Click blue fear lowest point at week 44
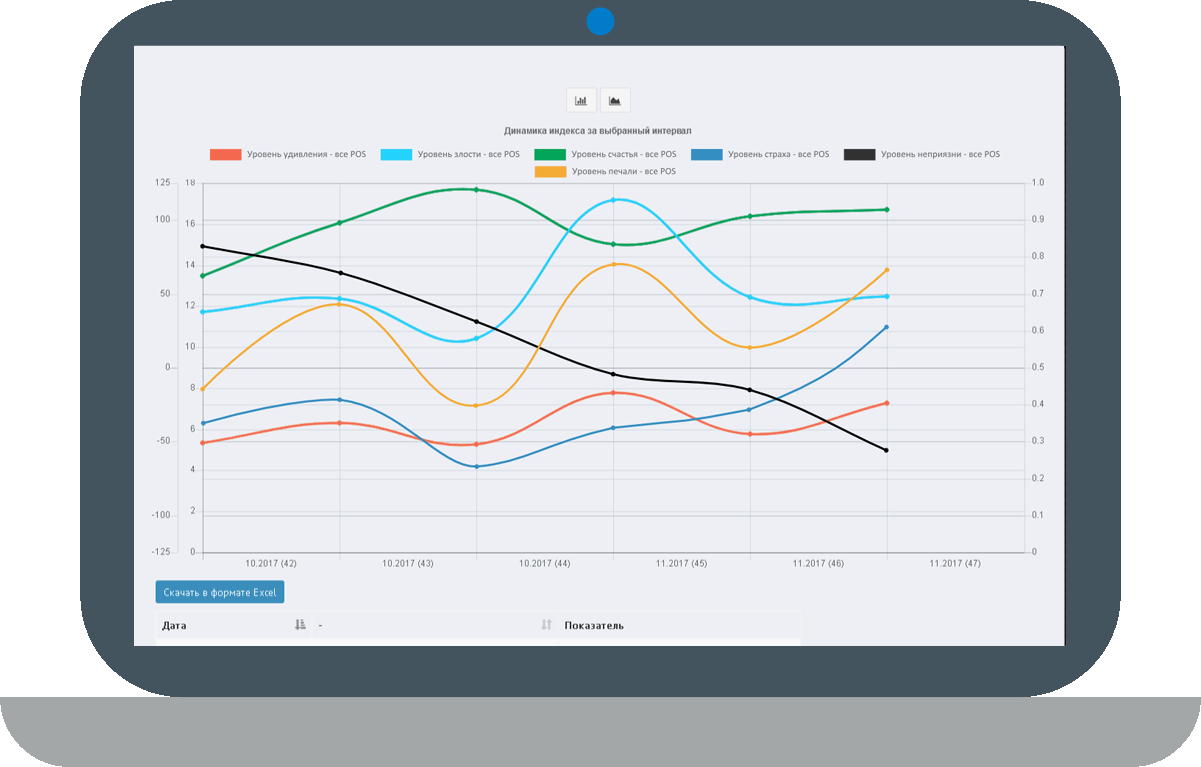Image resolution: width=1201 pixels, height=767 pixels. coord(476,466)
